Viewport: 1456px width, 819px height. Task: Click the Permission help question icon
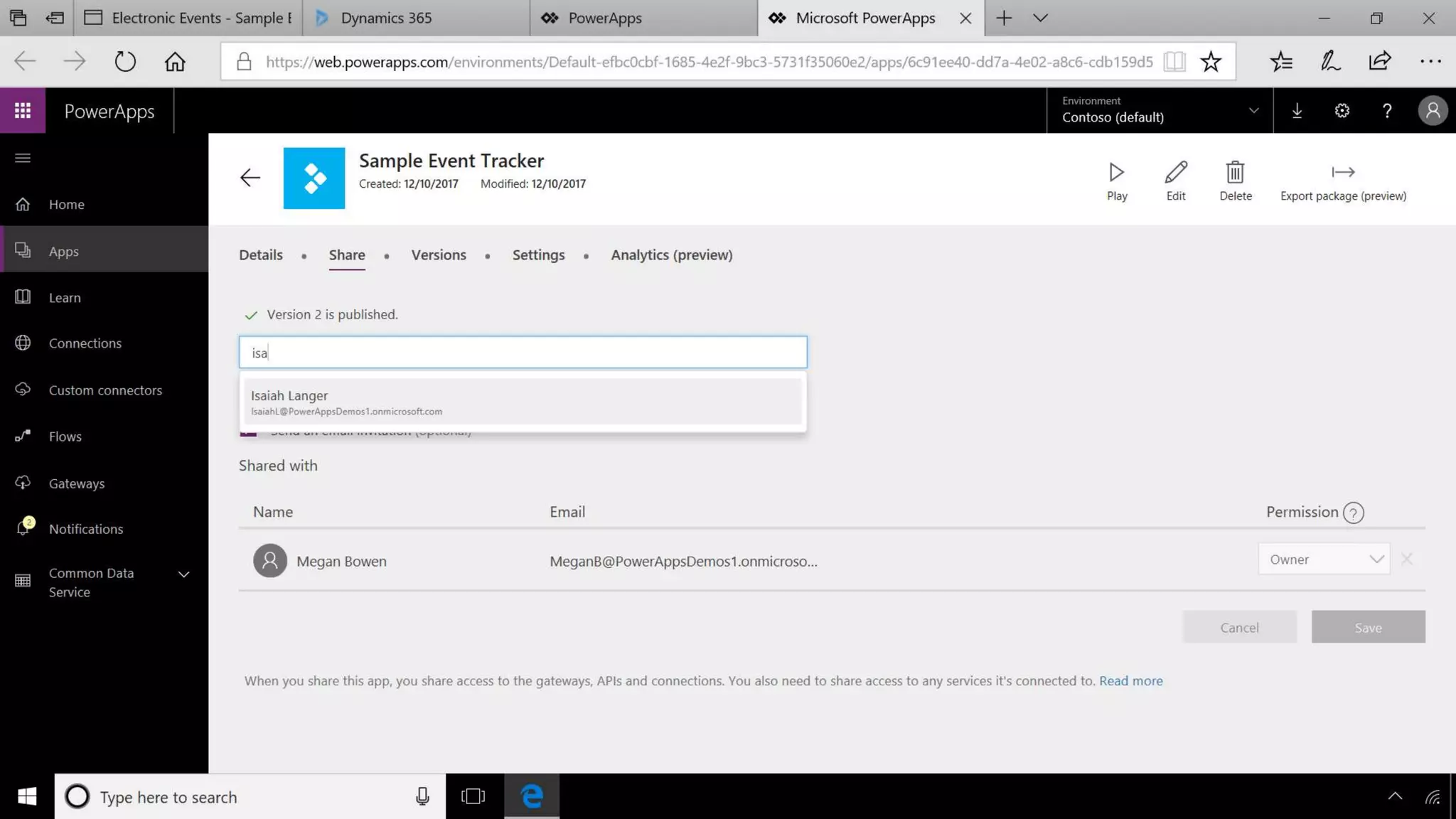tap(1353, 513)
